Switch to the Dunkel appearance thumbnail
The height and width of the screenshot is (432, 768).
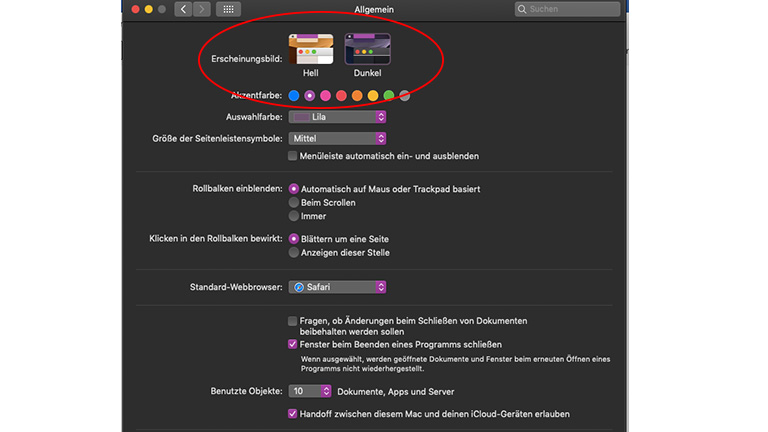367,49
